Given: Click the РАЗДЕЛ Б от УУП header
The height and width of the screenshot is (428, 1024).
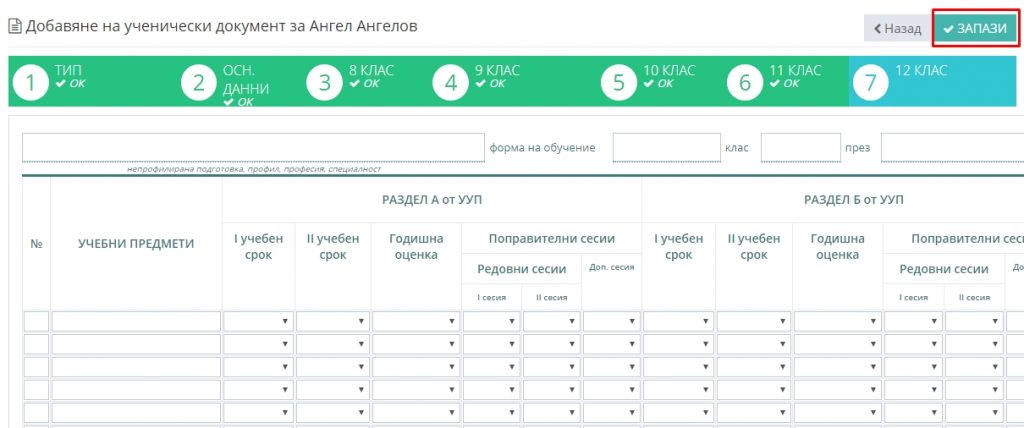Looking at the screenshot, I should click(x=854, y=200).
